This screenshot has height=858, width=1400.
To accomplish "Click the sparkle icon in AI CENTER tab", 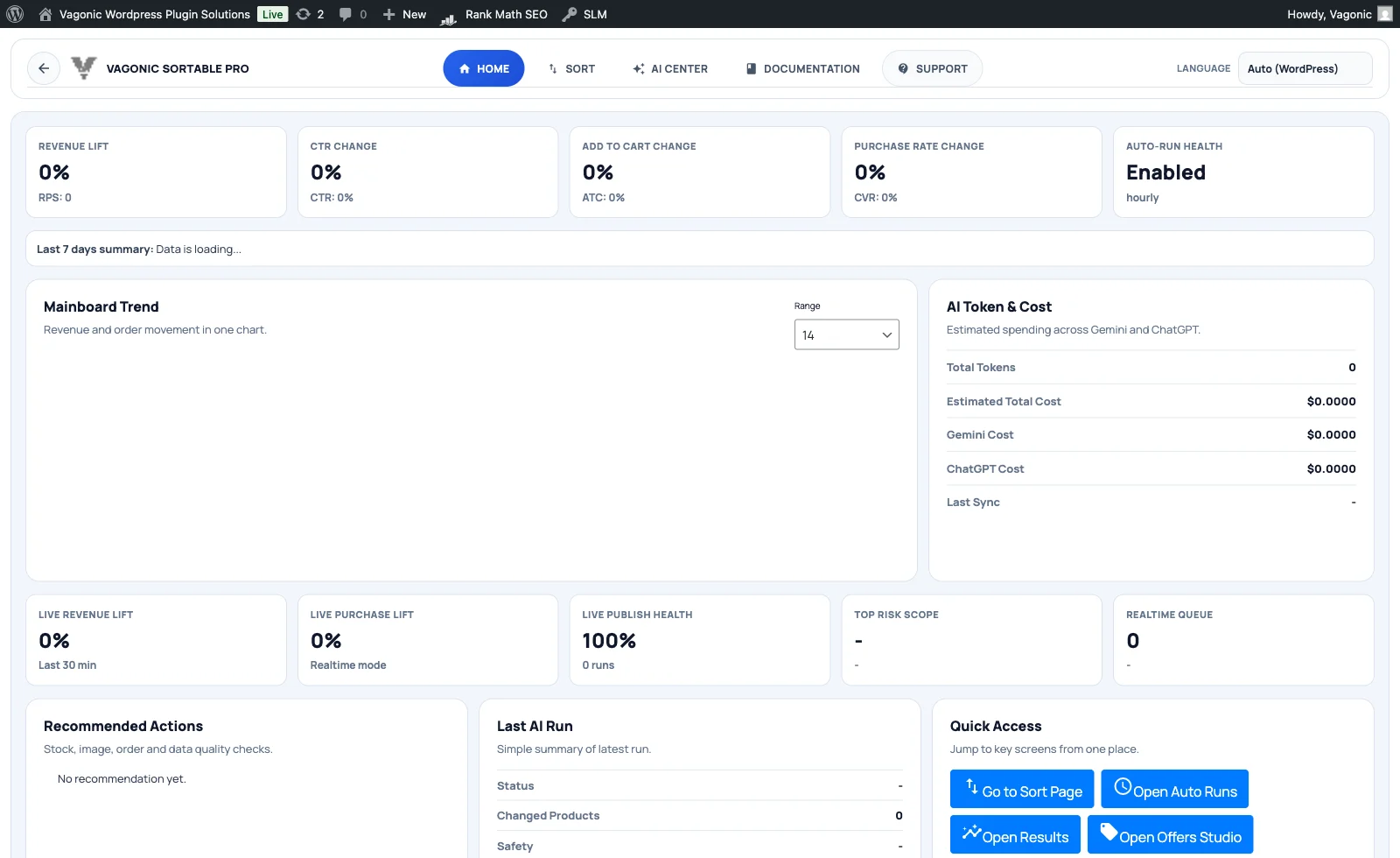I will [x=639, y=68].
